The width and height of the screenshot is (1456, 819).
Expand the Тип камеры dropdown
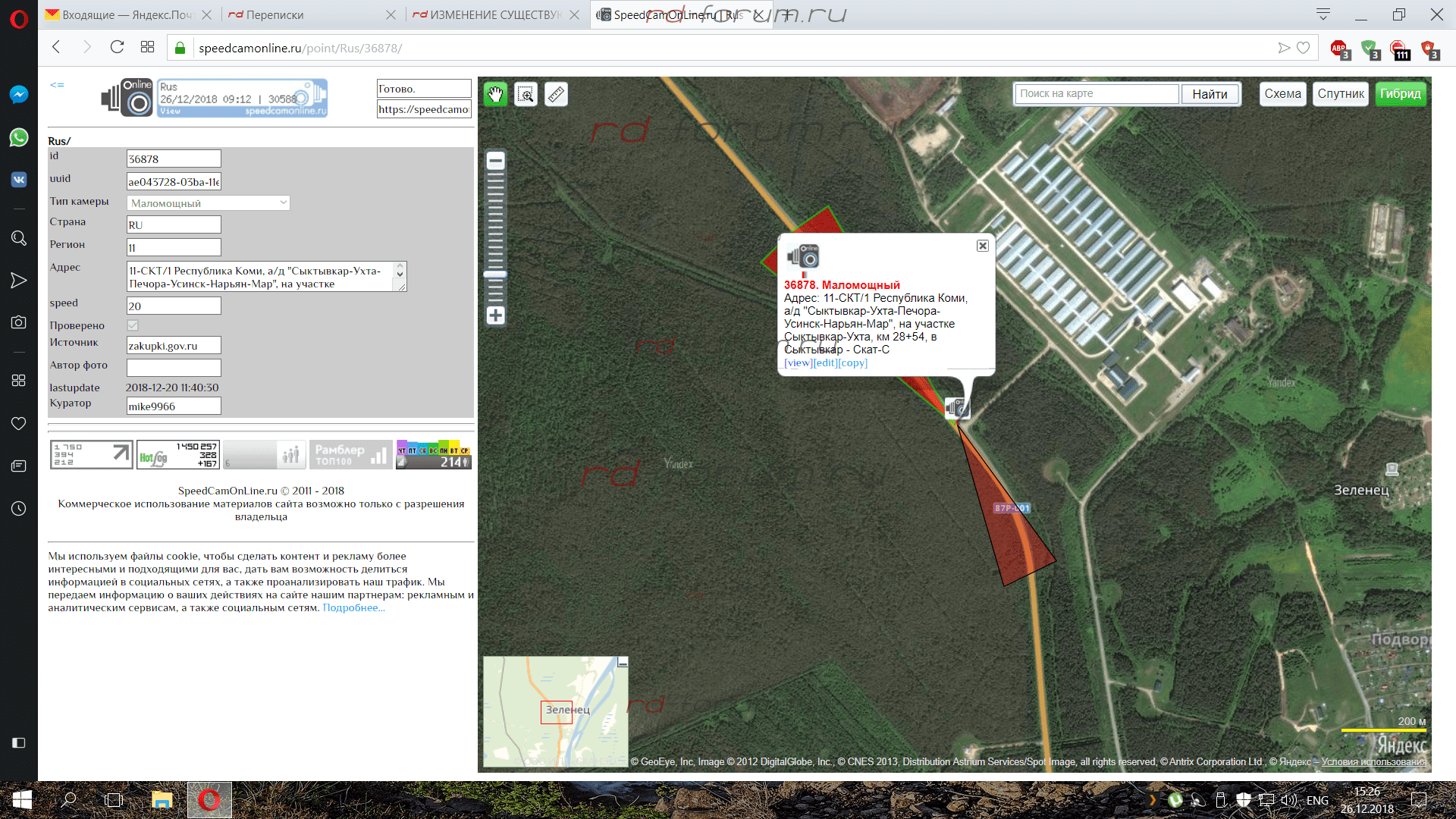(209, 202)
